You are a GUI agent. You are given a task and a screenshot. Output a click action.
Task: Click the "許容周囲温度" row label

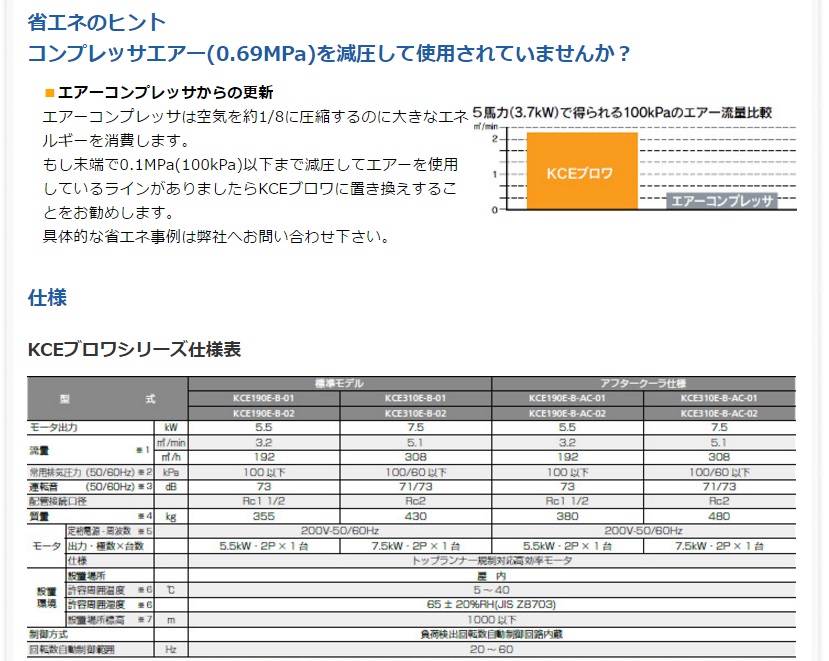point(96,590)
